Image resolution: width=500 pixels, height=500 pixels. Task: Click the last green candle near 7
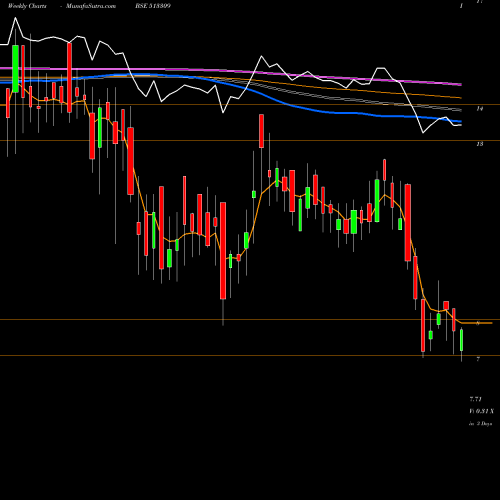[462, 340]
